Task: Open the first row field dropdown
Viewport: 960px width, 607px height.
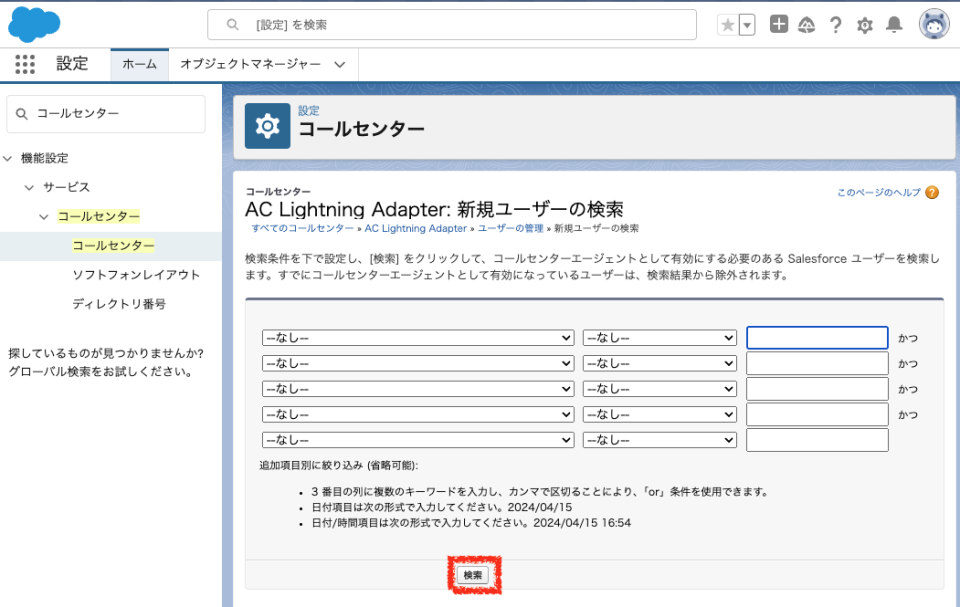Action: (418, 338)
